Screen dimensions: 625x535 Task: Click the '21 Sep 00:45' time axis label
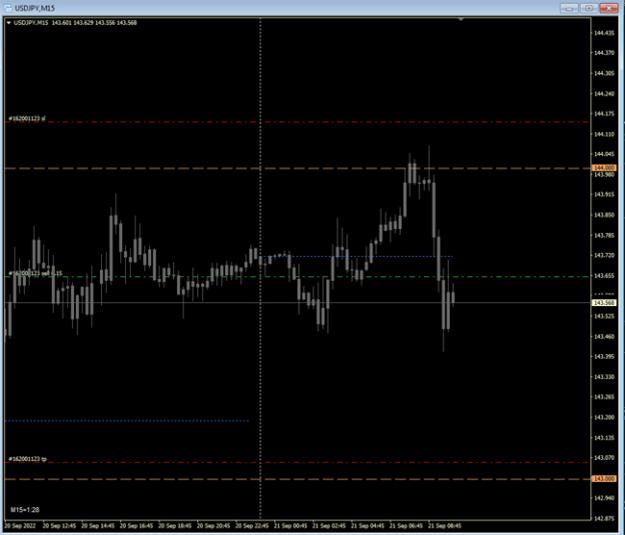pyautogui.click(x=290, y=526)
